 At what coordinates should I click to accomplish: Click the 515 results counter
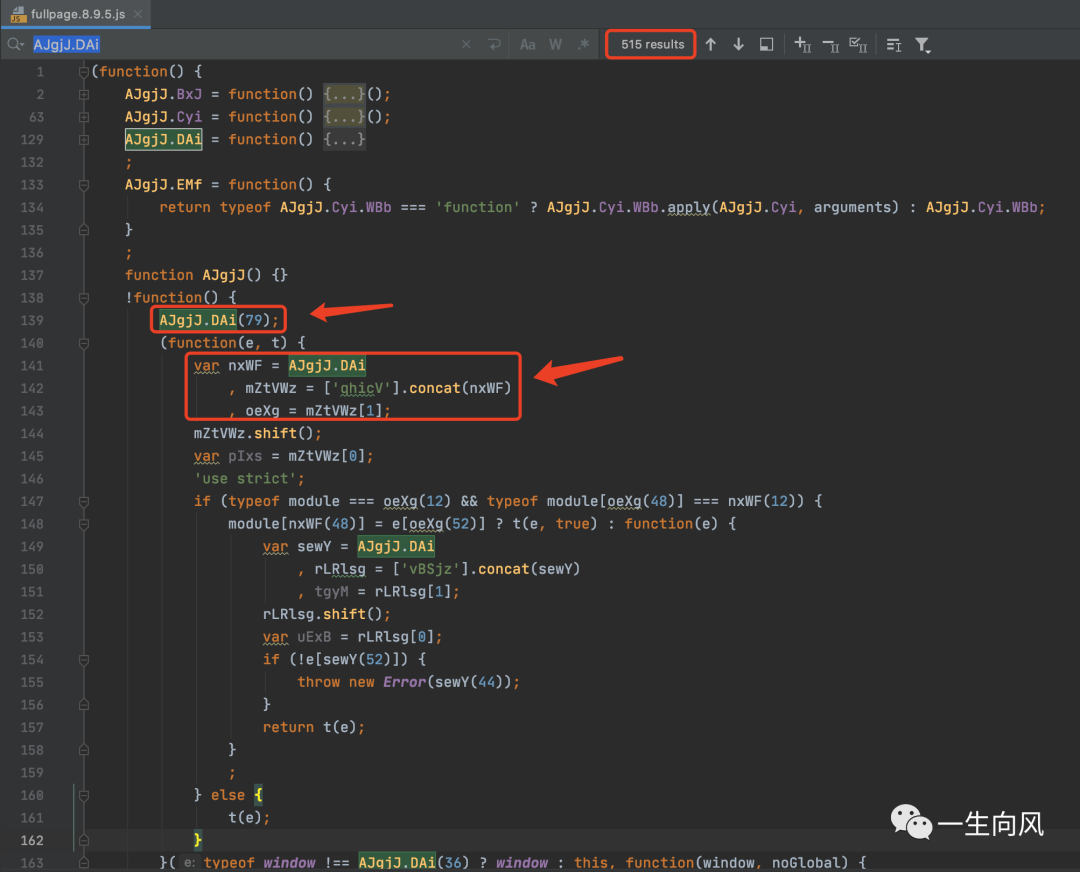652,45
